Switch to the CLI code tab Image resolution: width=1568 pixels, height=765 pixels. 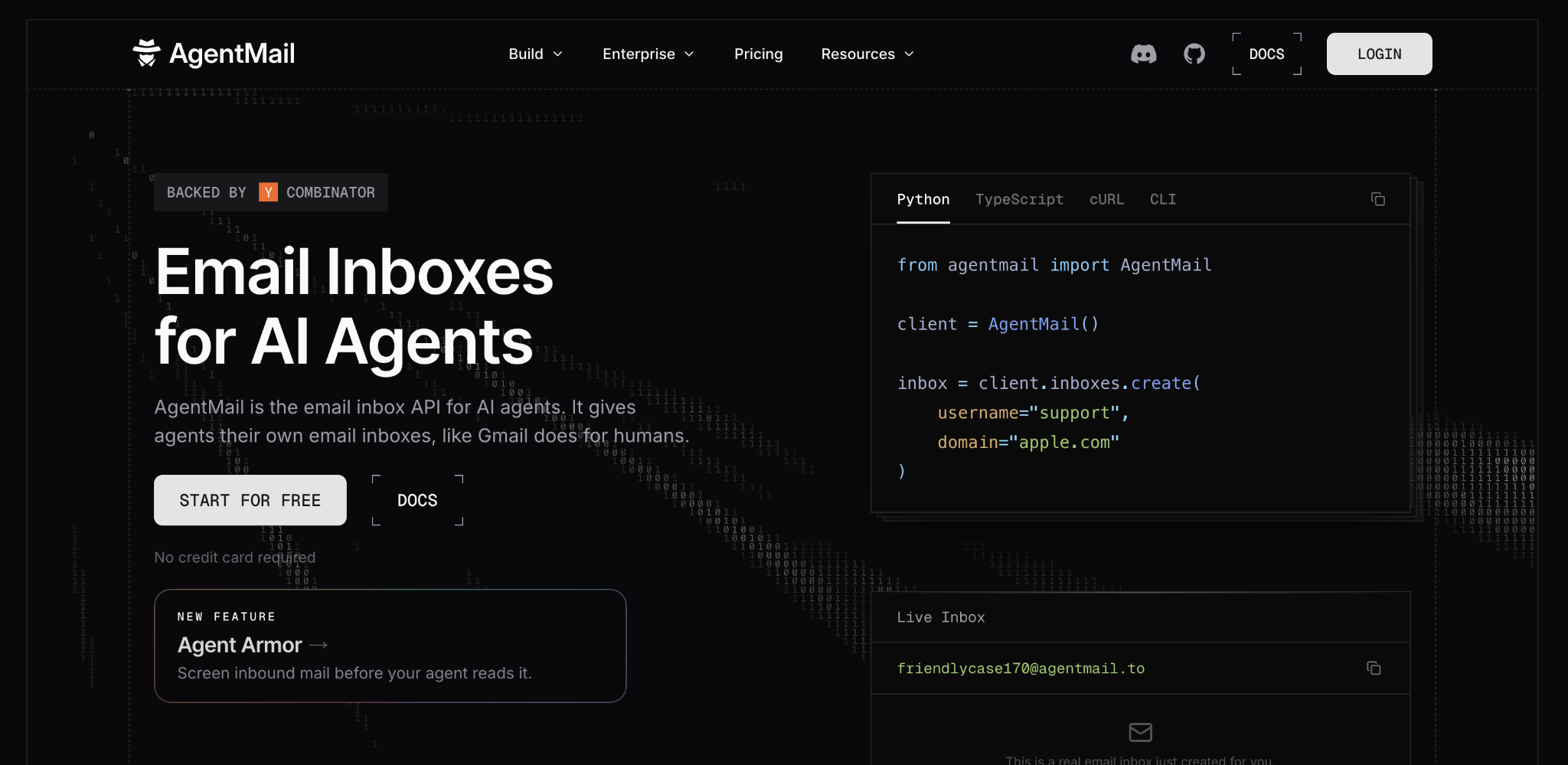point(1163,199)
